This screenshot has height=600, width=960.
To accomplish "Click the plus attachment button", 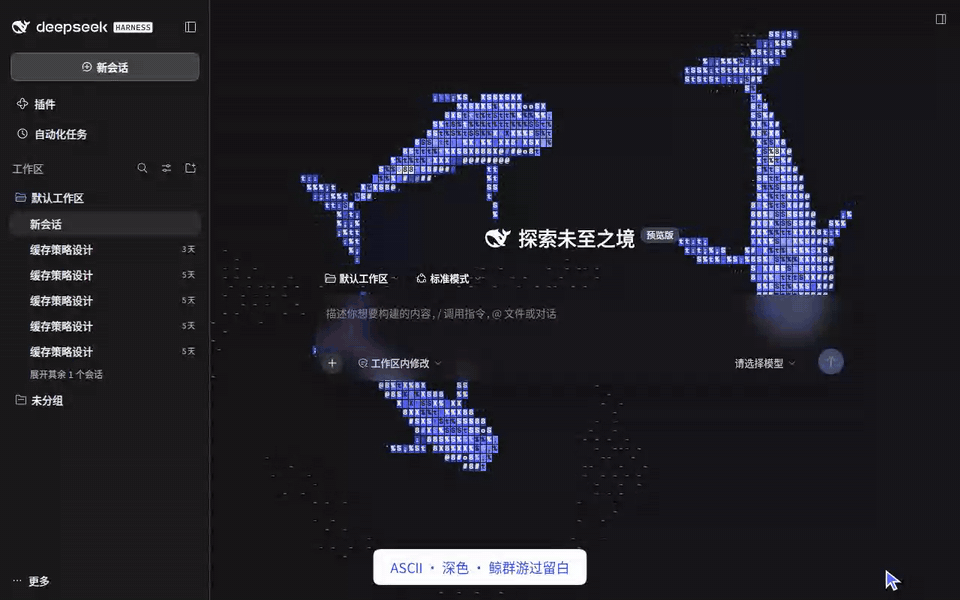I will (x=332, y=363).
